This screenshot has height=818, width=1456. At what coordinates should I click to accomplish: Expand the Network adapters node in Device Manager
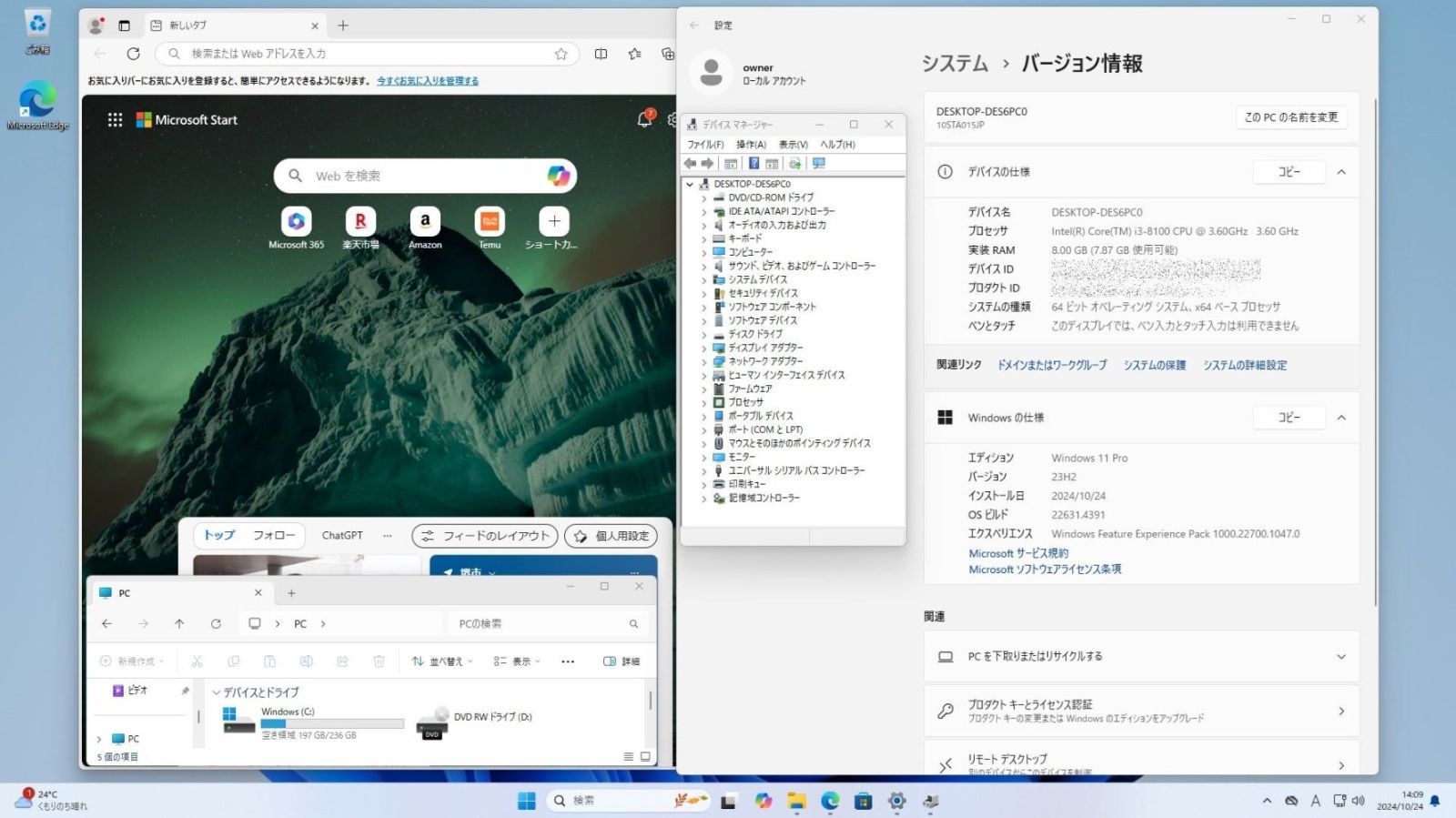pos(703,361)
